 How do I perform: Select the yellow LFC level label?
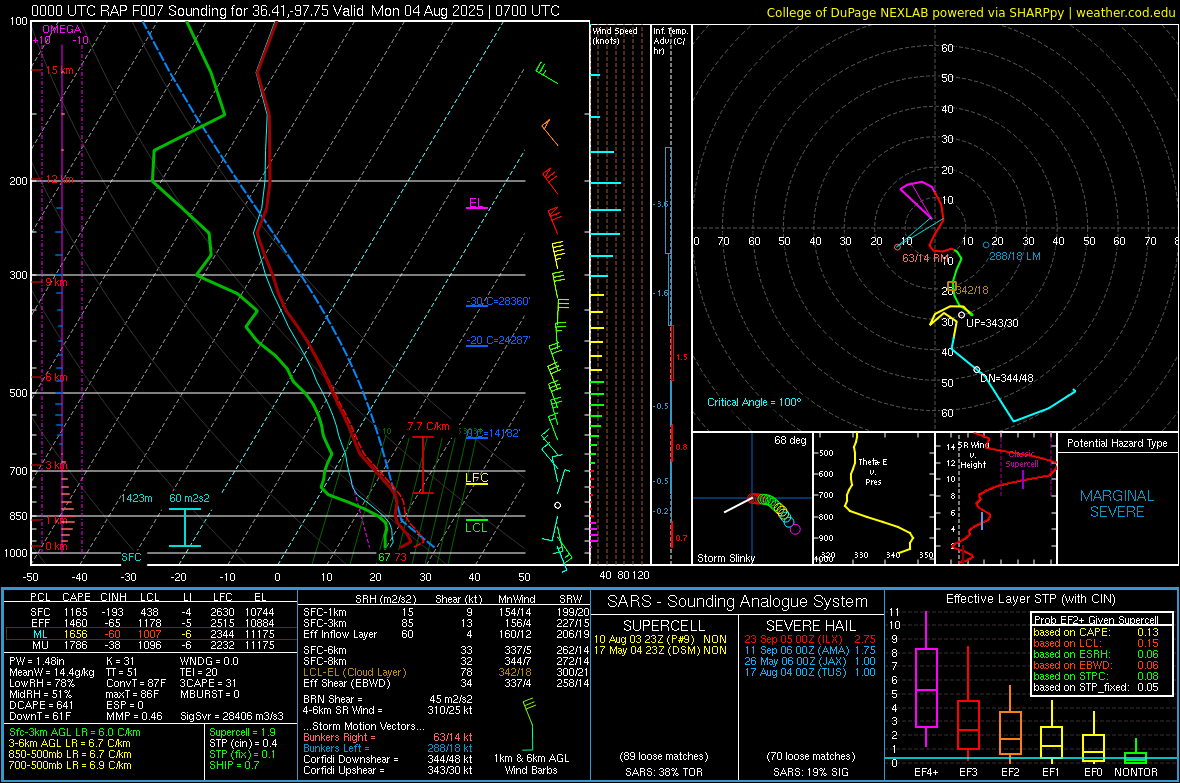476,477
